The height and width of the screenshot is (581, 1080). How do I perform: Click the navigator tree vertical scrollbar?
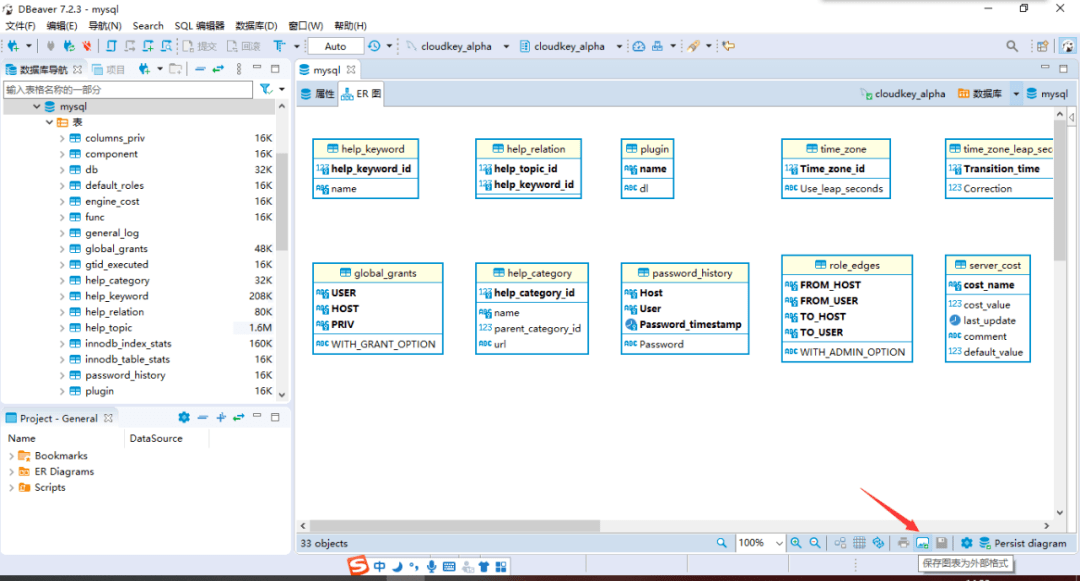tap(282, 201)
